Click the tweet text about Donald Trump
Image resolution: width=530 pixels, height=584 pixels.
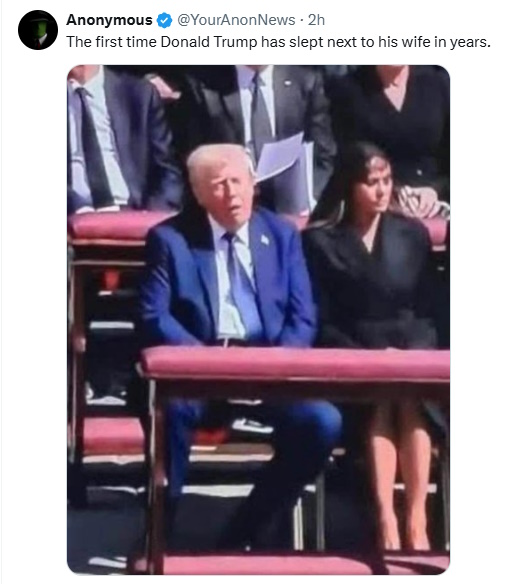[278, 42]
